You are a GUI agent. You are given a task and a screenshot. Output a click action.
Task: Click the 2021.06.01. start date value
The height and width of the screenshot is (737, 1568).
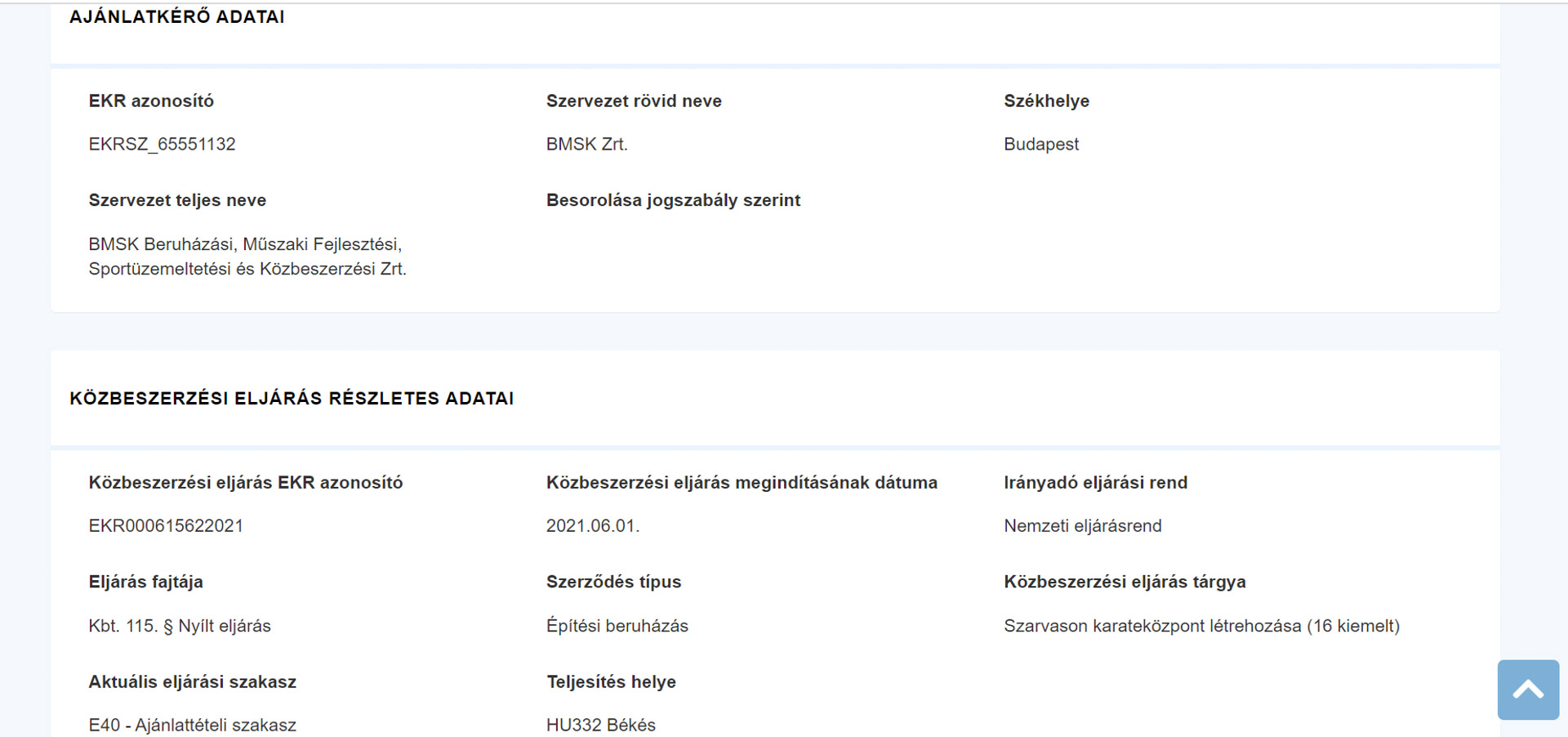[592, 526]
